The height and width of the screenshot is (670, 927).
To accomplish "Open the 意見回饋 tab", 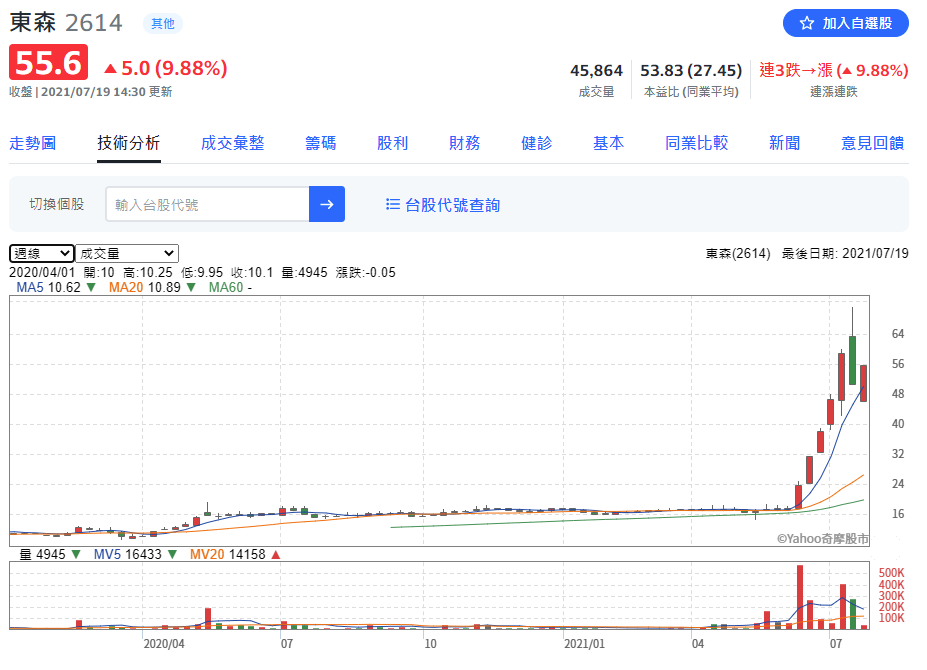I will tap(873, 143).
